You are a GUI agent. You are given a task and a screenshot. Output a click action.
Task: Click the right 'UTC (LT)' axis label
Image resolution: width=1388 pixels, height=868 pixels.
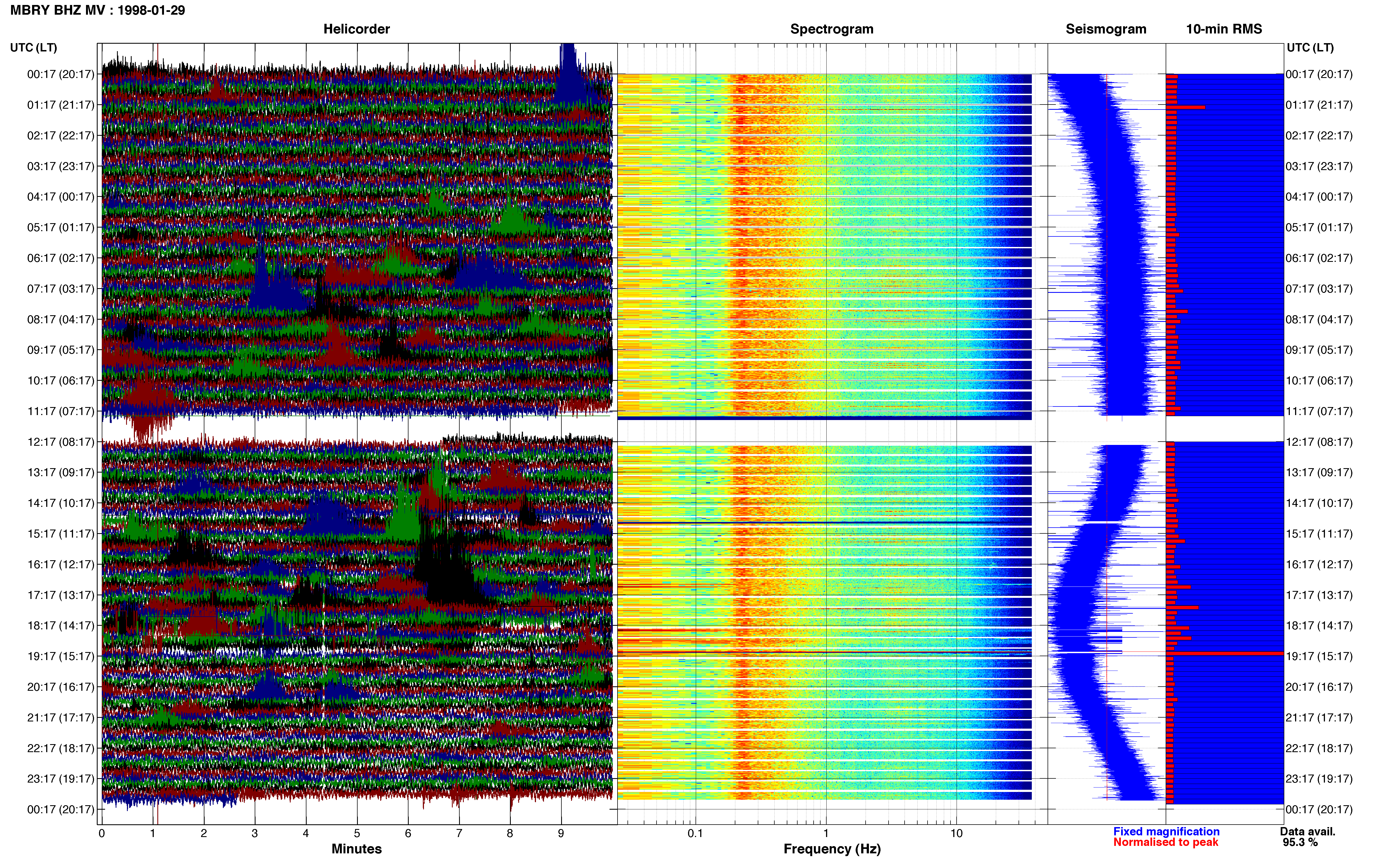(1310, 48)
